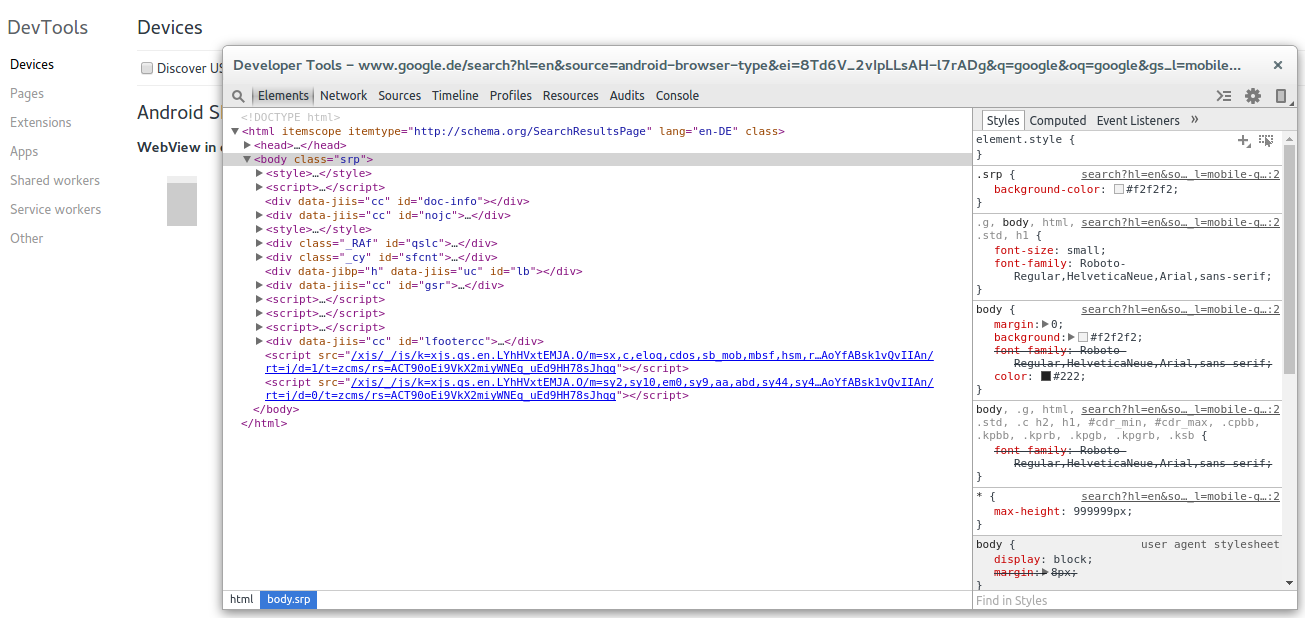Add a new style rule plus icon
Screen dimensions: 1305x618
pyautogui.click(x=1244, y=141)
